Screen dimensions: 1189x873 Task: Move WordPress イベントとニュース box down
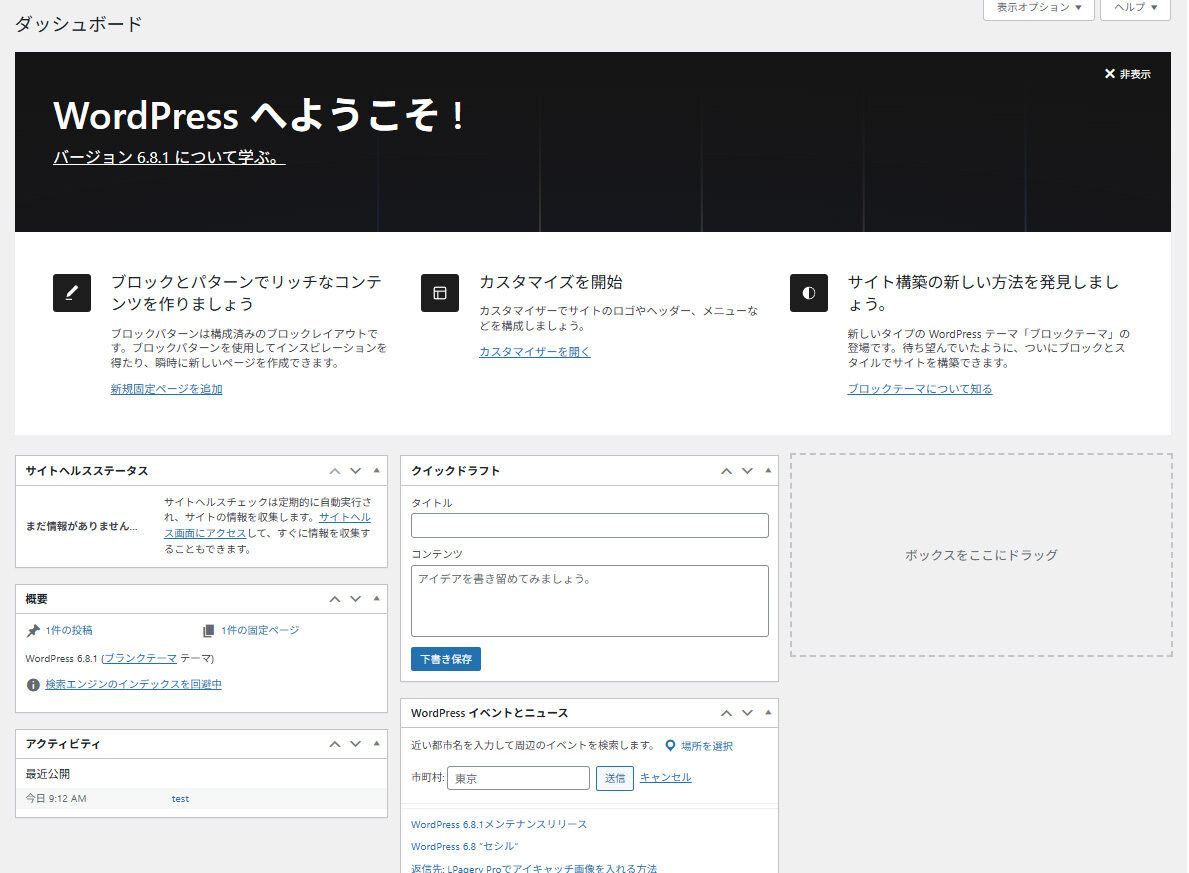tap(747, 713)
